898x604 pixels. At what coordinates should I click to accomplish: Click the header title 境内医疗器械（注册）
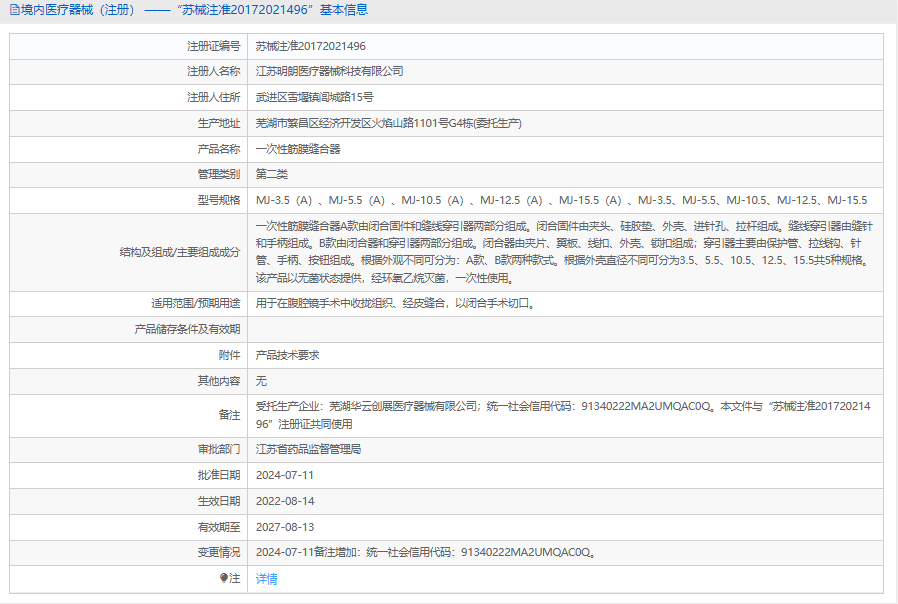coord(78,10)
